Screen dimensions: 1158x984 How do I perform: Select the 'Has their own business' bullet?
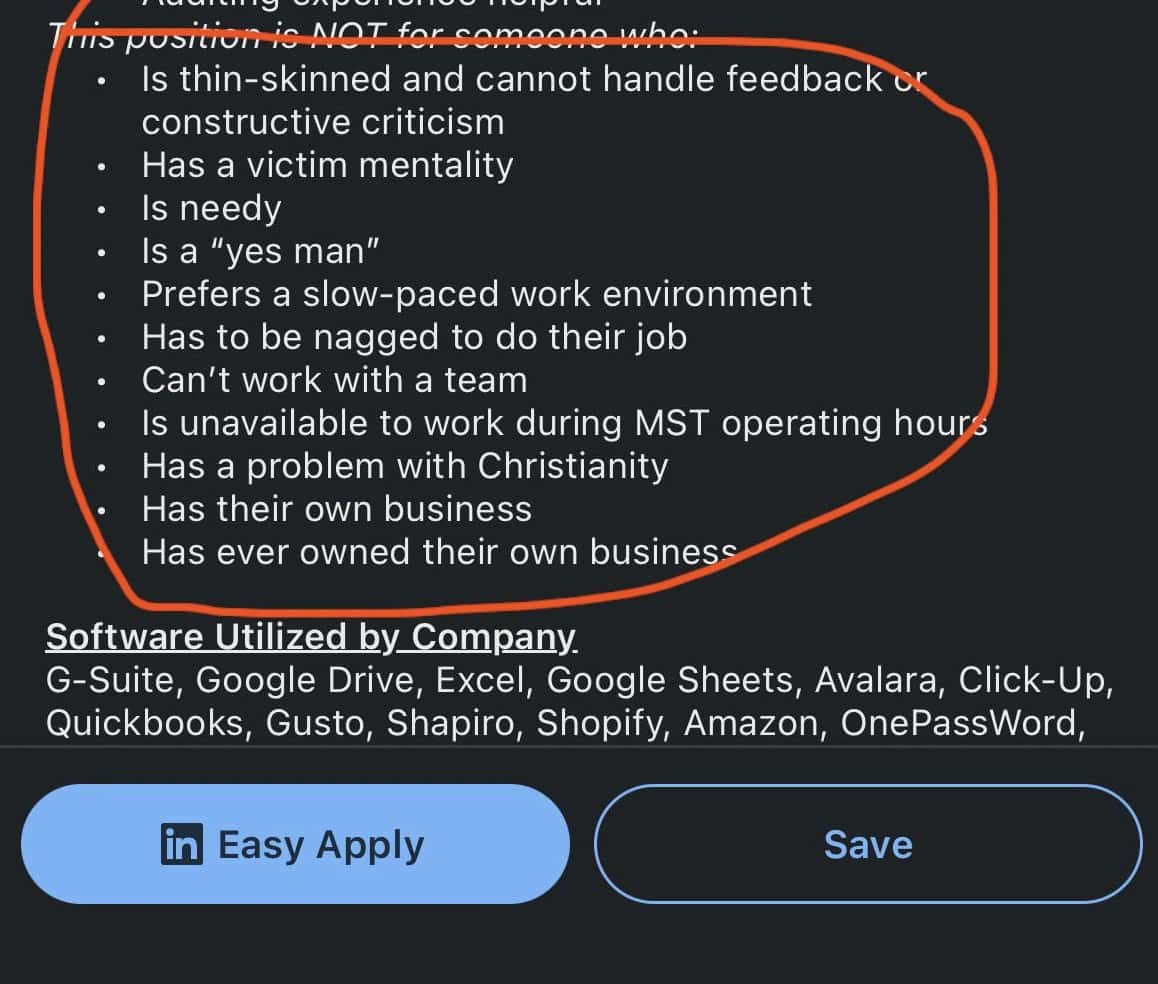point(337,508)
